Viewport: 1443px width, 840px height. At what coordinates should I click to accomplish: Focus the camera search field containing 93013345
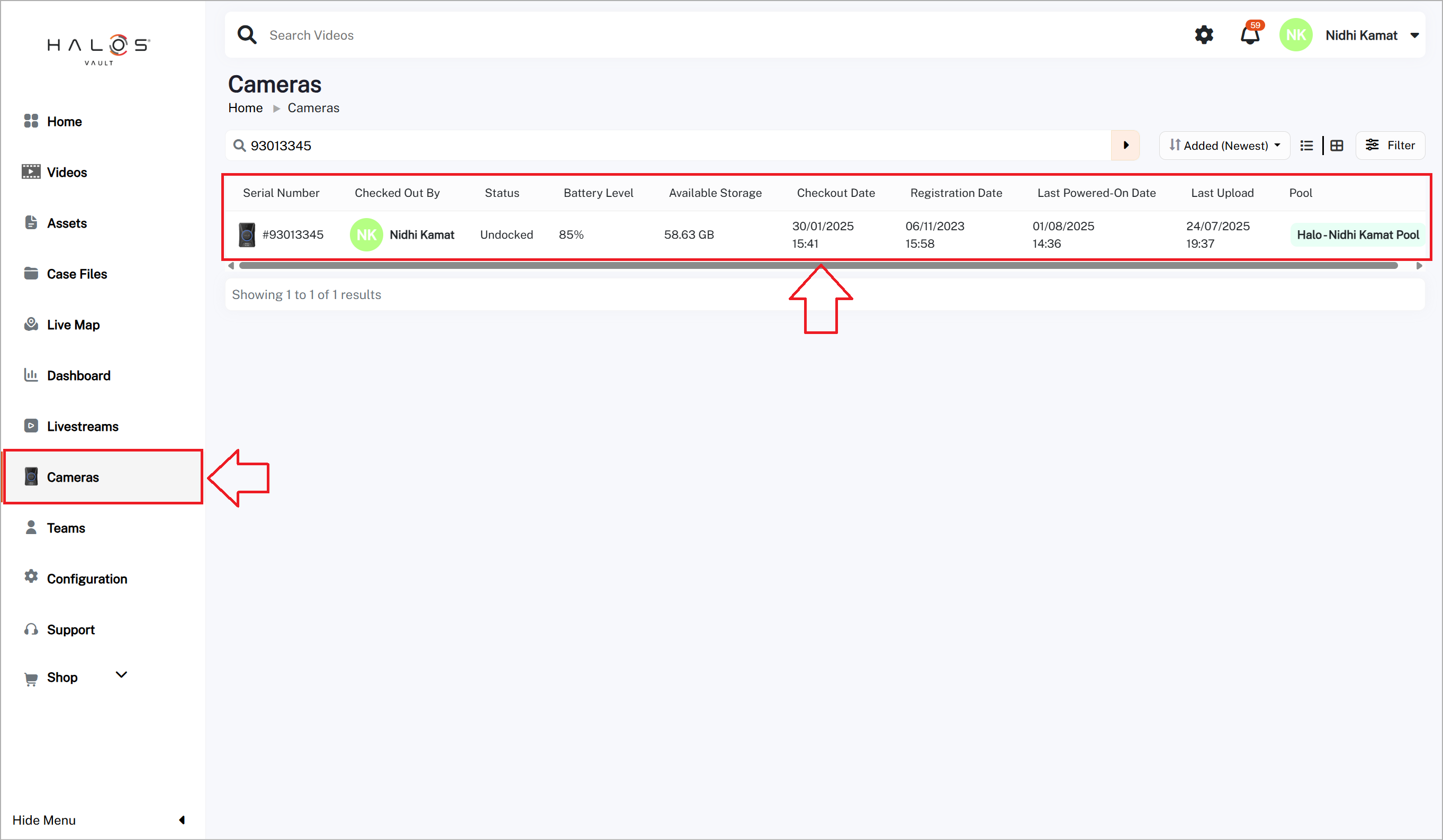668,146
